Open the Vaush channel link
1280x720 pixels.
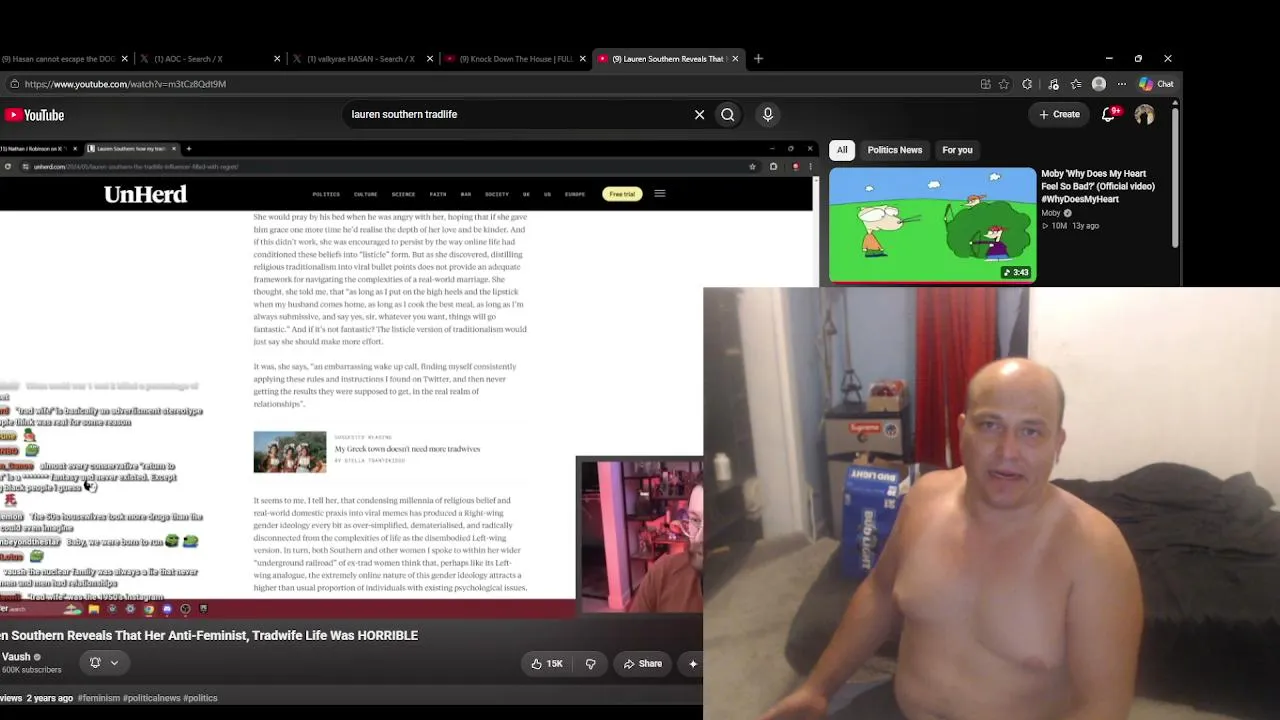click(17, 657)
